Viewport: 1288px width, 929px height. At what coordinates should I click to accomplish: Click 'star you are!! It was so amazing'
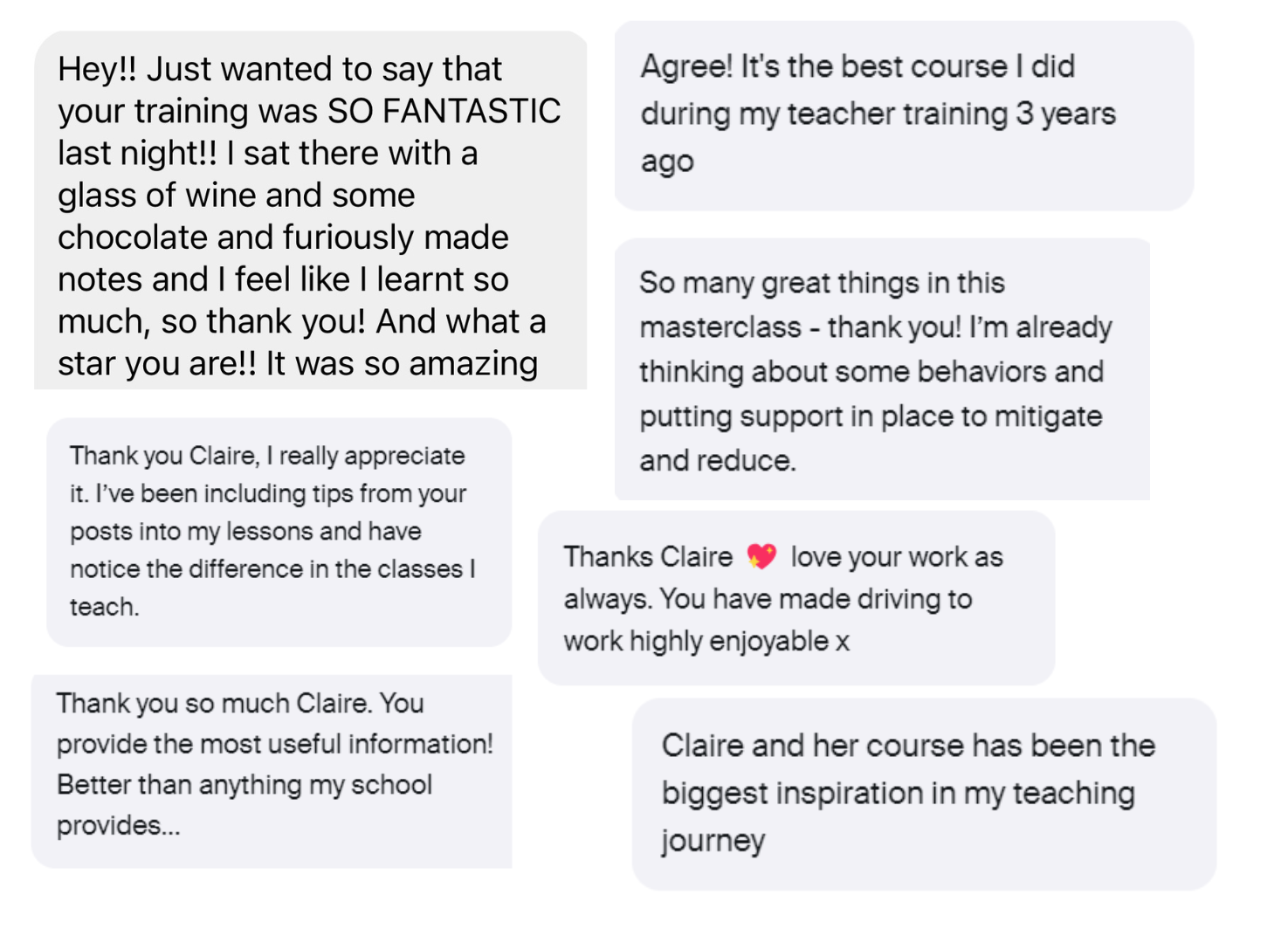click(298, 363)
